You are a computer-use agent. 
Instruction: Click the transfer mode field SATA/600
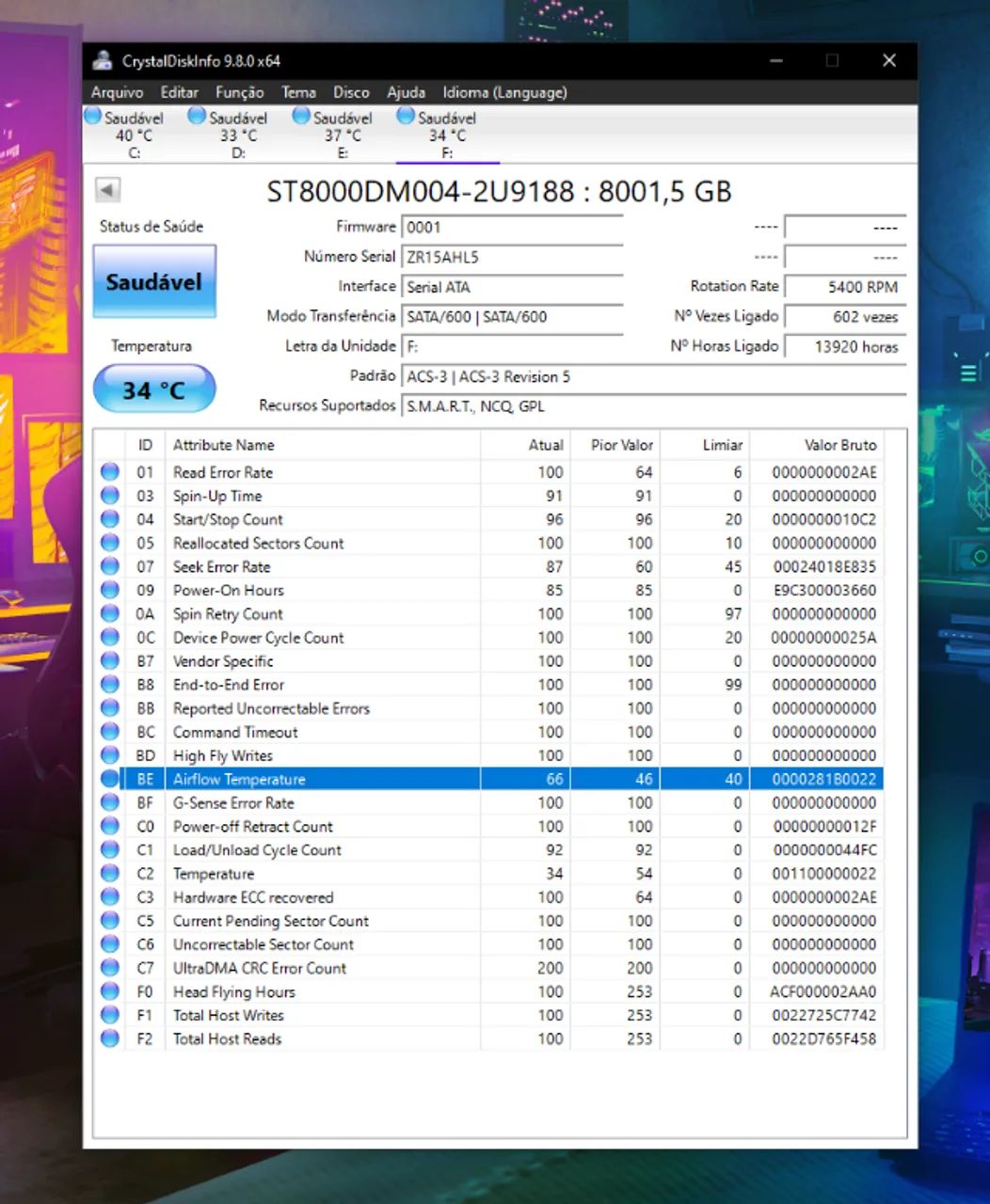pyautogui.click(x=512, y=317)
